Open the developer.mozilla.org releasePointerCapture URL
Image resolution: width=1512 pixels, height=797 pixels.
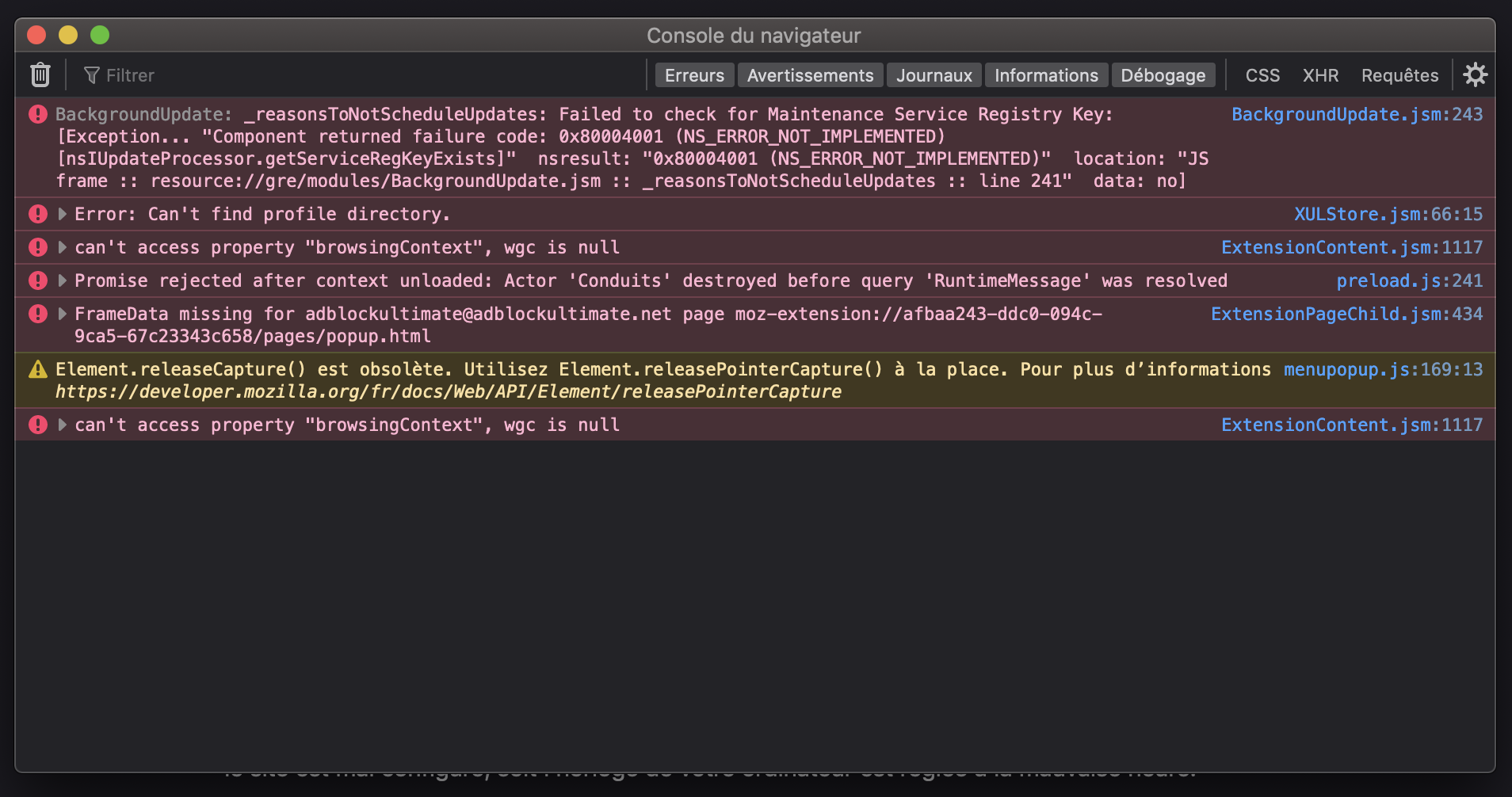pyautogui.click(x=449, y=391)
